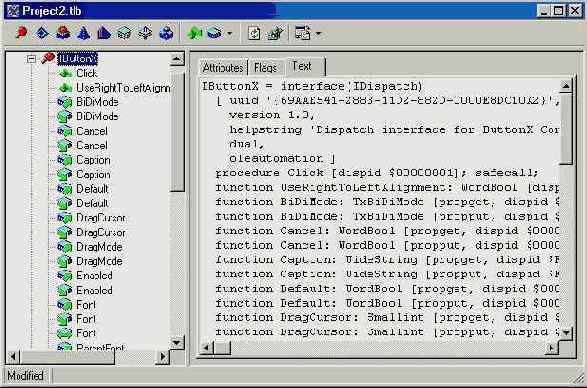Add a new CoClass from toolbar
The image size is (587, 388).
pos(63,33)
